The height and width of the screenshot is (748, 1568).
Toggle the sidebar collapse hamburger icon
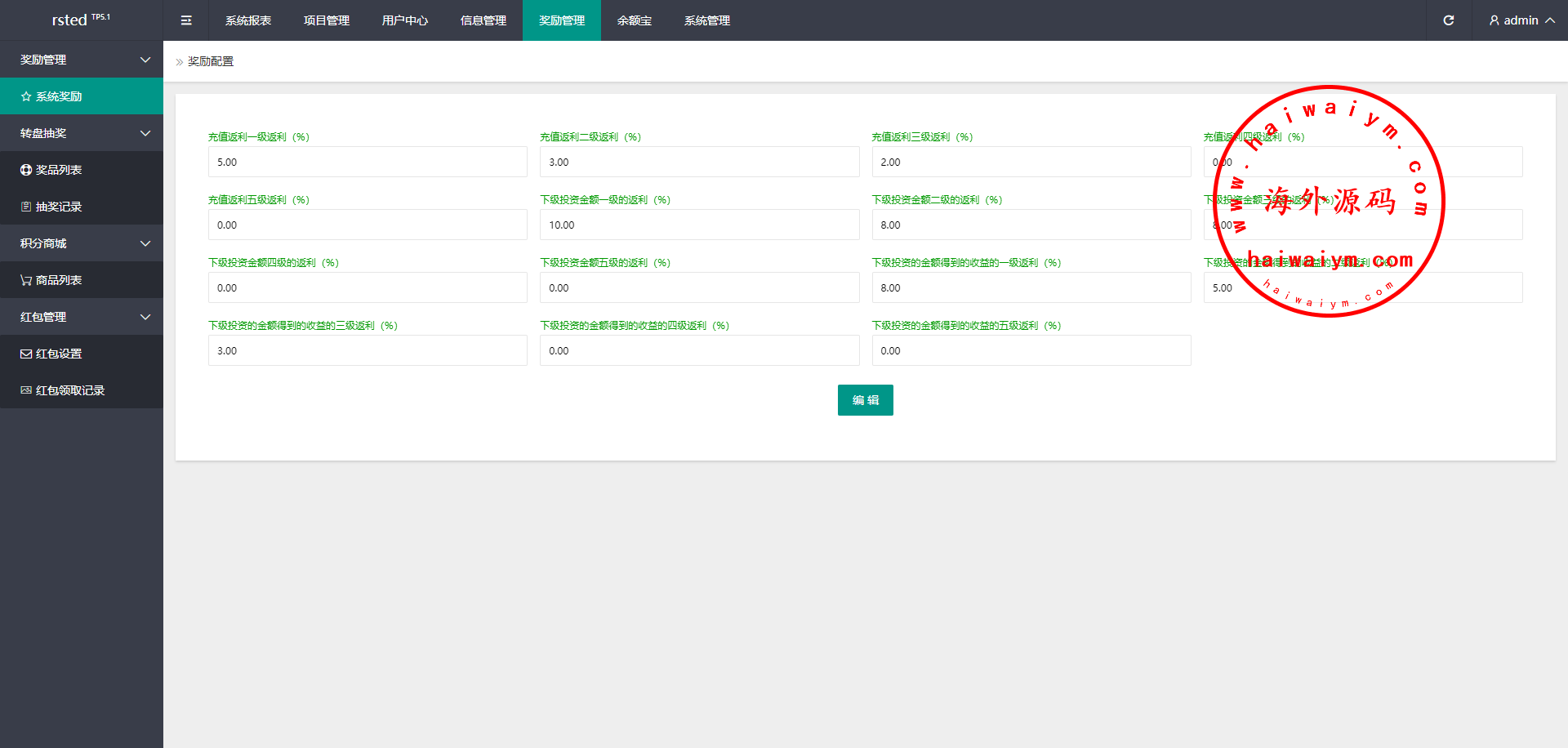(186, 20)
